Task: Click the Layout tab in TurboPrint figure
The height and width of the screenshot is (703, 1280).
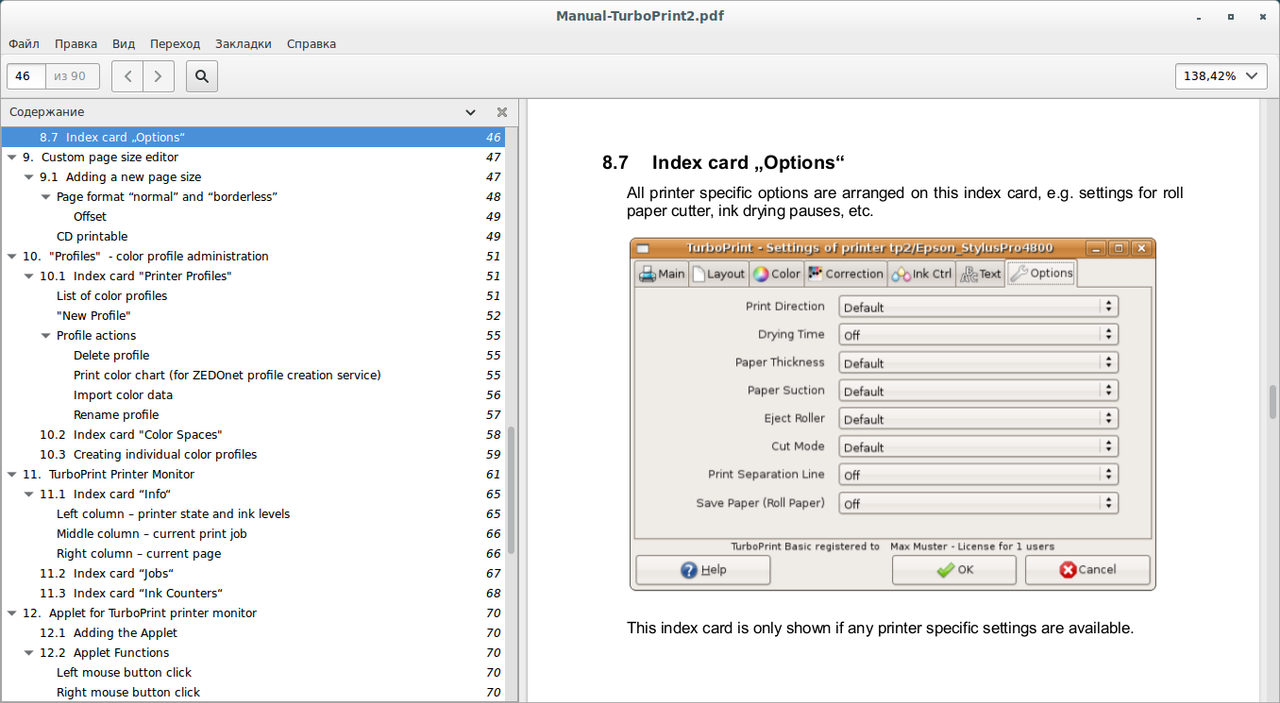Action: click(718, 274)
